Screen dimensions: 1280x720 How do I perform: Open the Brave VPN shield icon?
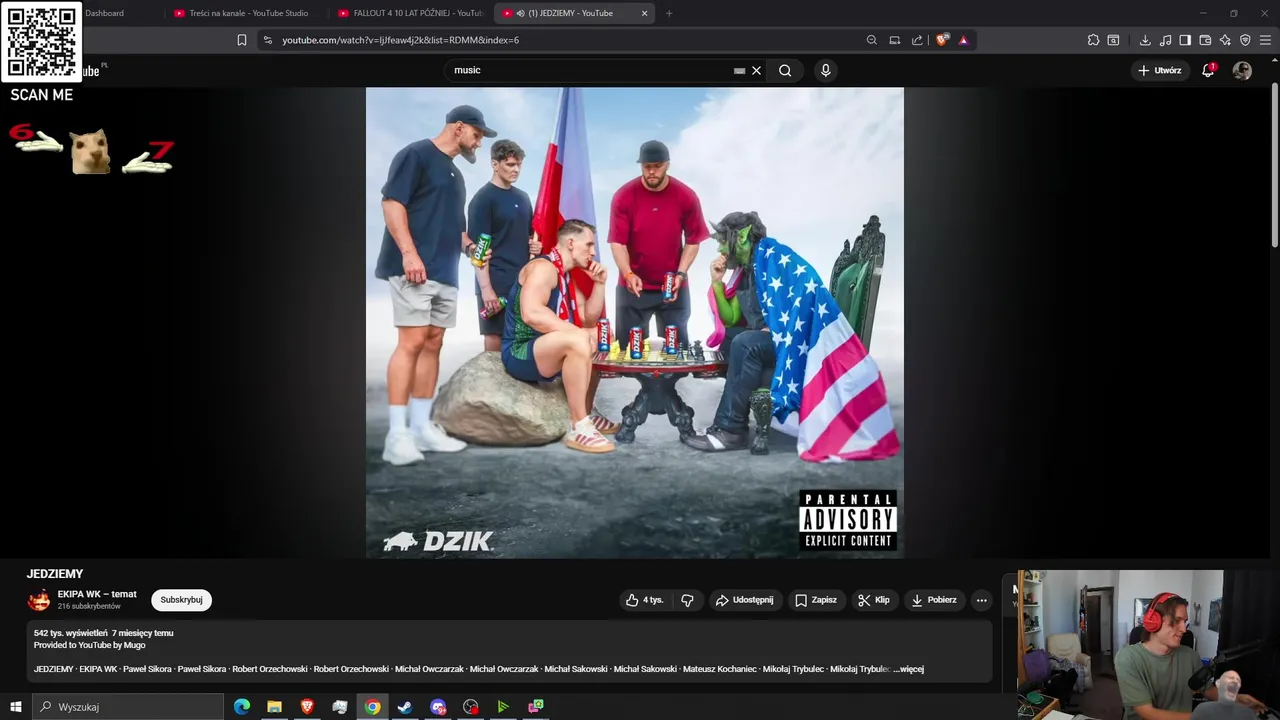1245,40
